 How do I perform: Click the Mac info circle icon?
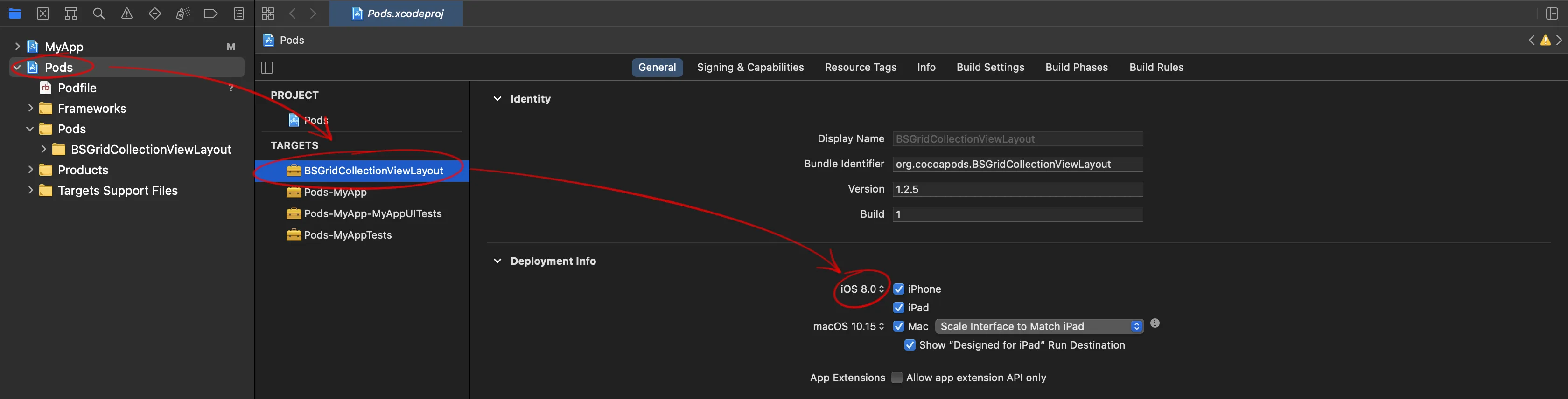point(1155,323)
